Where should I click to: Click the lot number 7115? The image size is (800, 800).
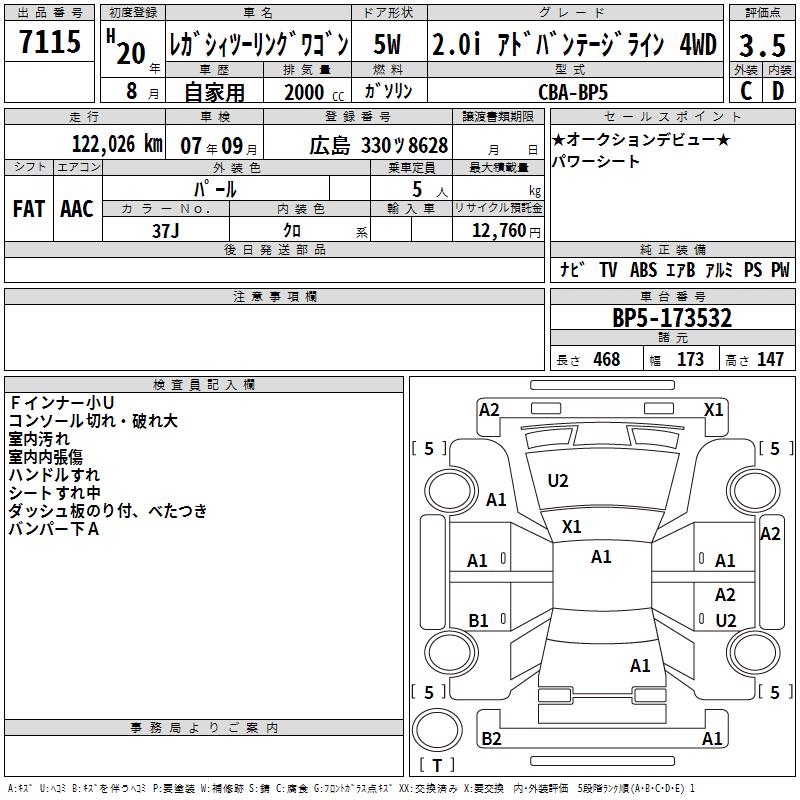point(49,41)
